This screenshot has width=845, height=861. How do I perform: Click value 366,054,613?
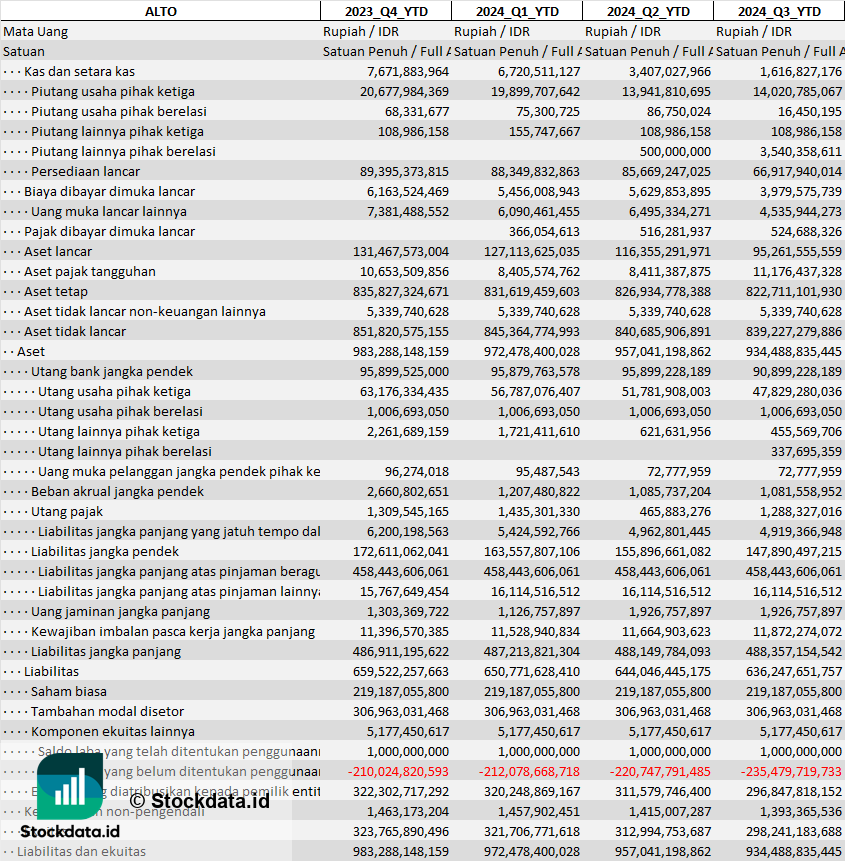[x=544, y=232]
